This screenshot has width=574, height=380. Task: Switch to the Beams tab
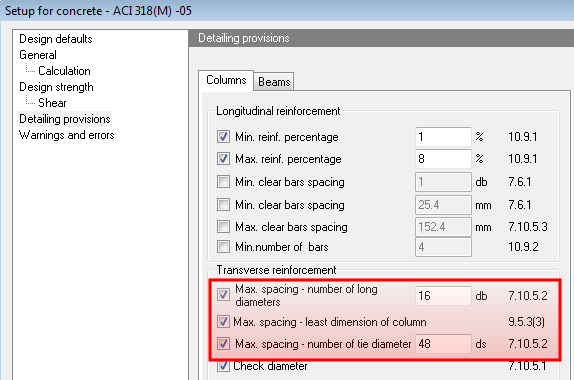(274, 82)
